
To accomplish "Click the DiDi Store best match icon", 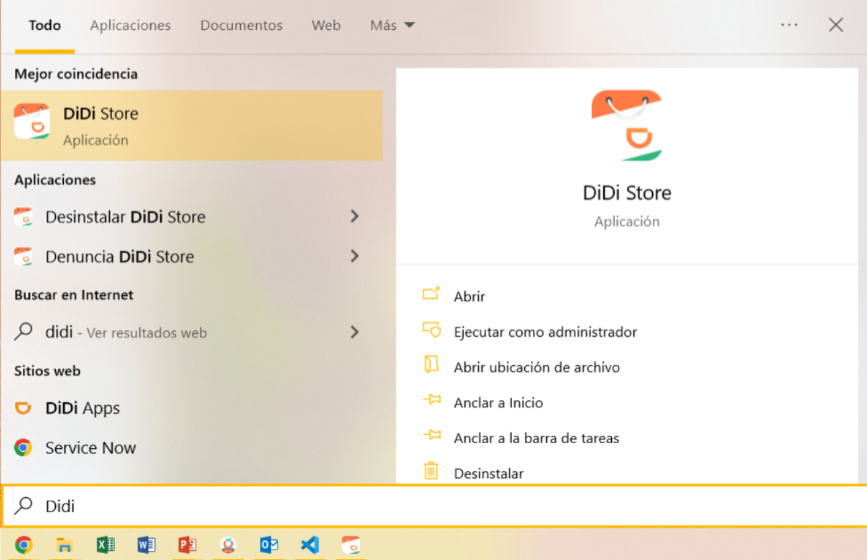I will [x=32, y=121].
